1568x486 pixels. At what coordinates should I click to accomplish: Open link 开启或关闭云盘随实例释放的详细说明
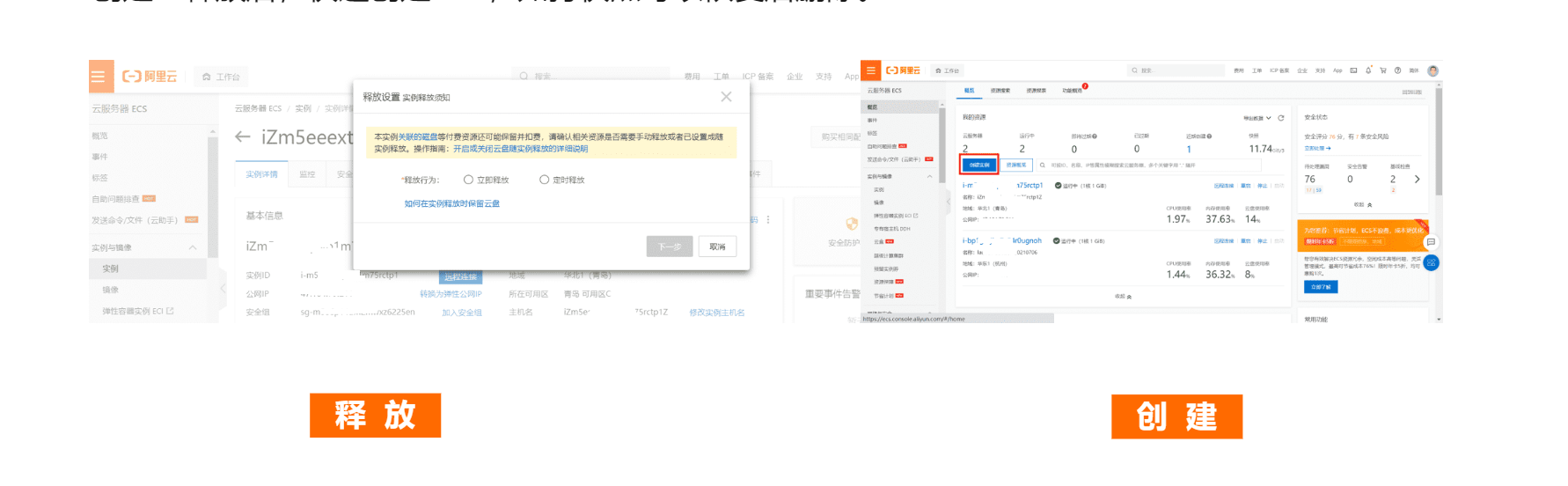[520, 149]
